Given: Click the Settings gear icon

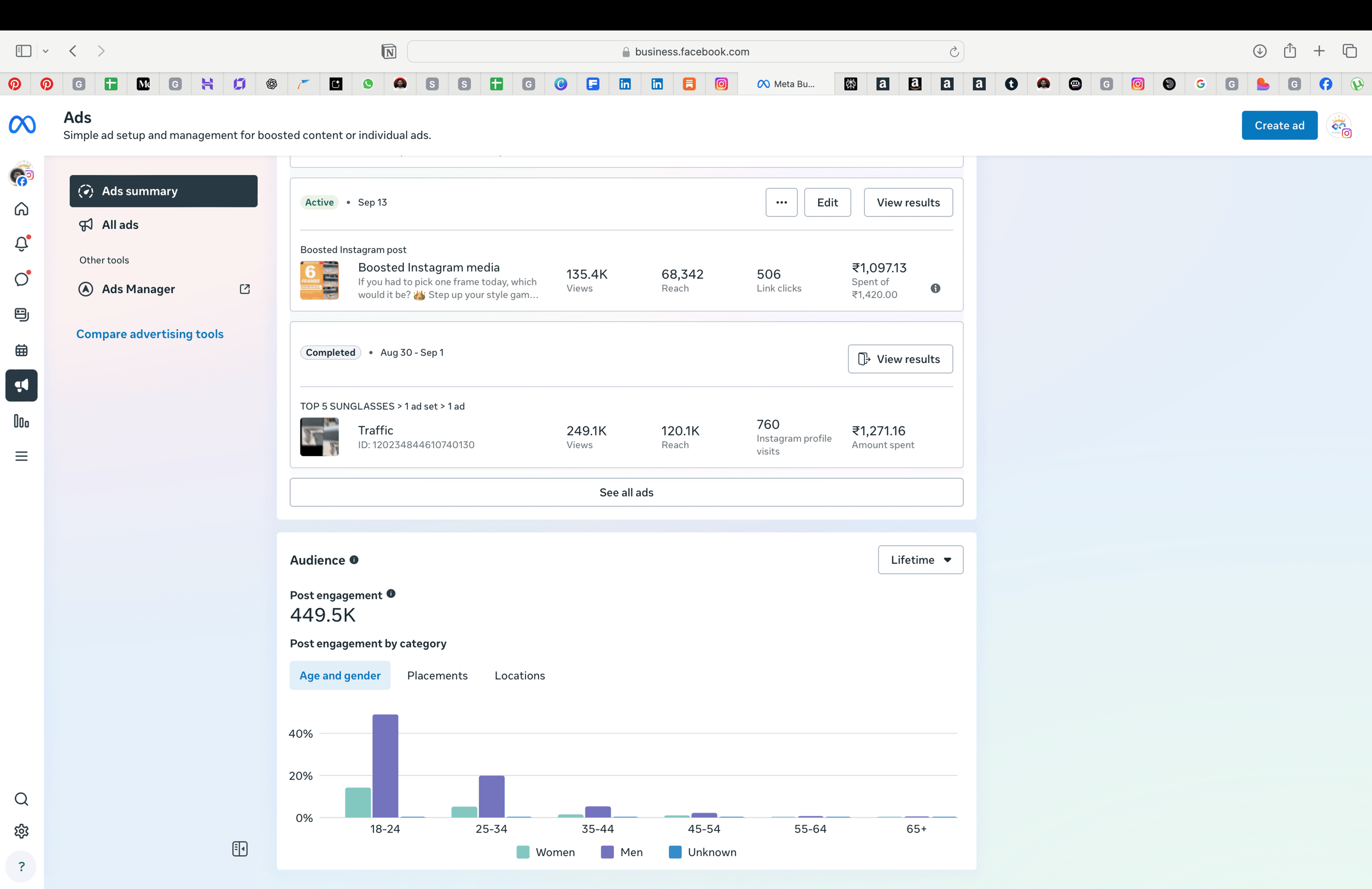Looking at the screenshot, I should pyautogui.click(x=22, y=831).
